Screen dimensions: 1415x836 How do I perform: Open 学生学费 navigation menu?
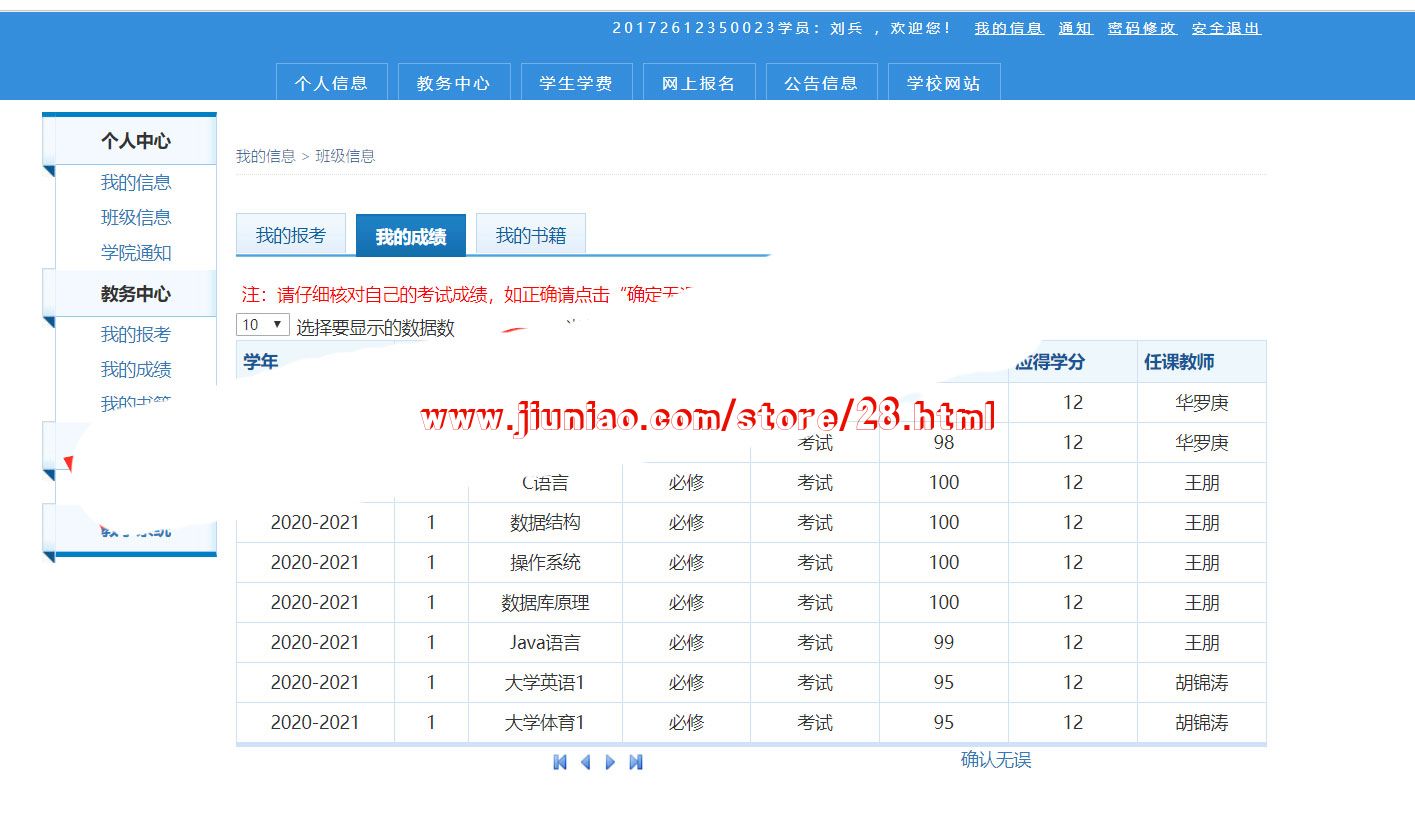pyautogui.click(x=576, y=83)
